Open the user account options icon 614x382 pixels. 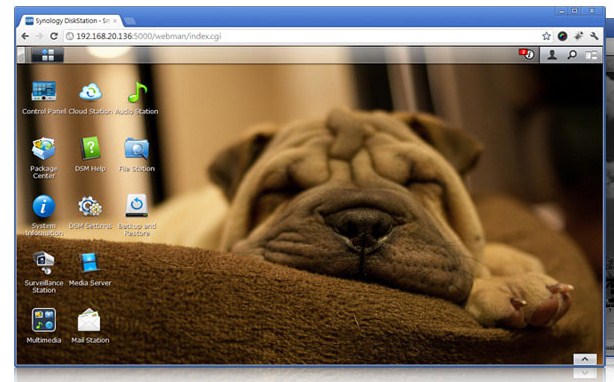(x=552, y=55)
